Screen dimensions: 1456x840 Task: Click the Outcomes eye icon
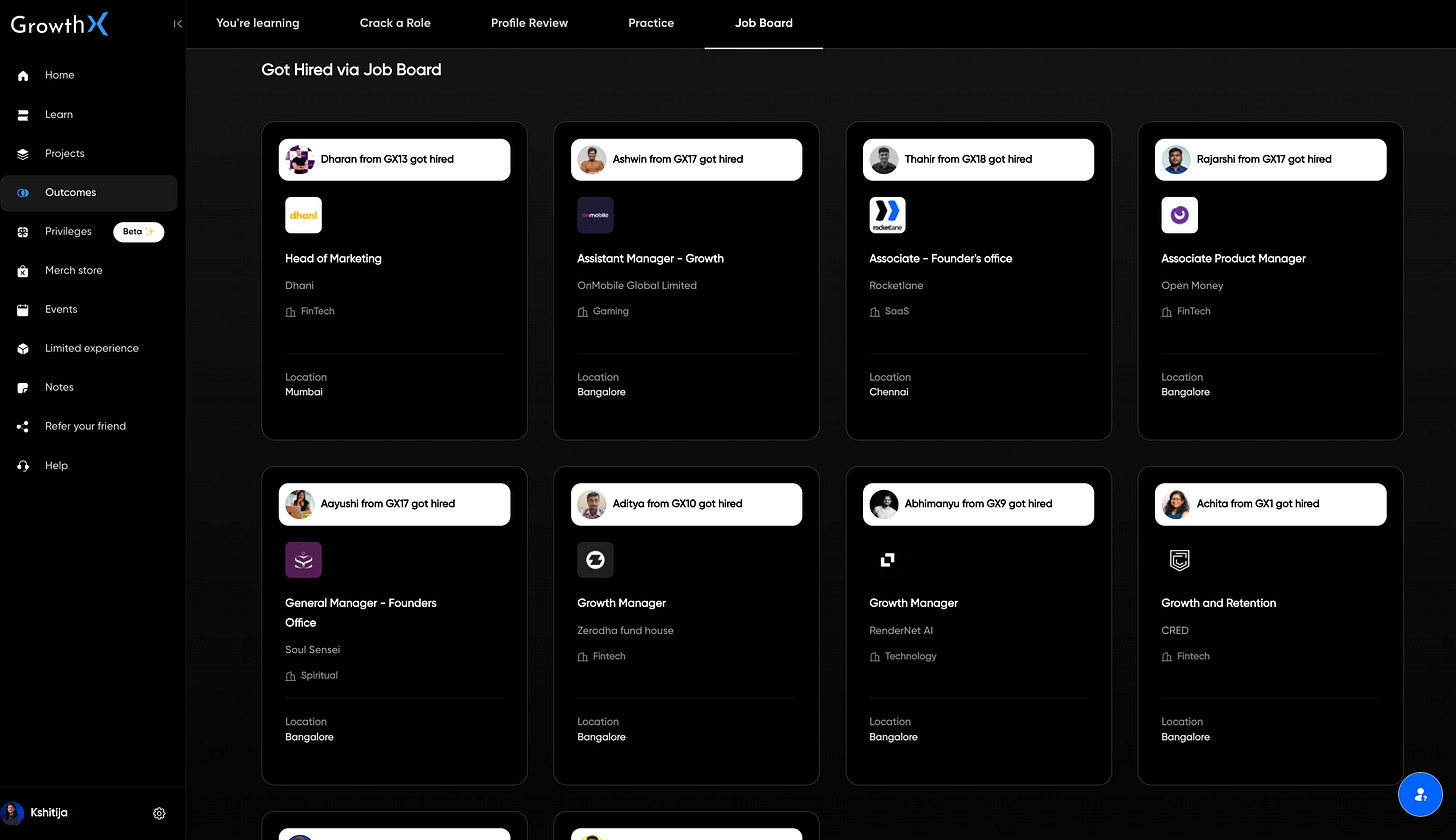23,193
